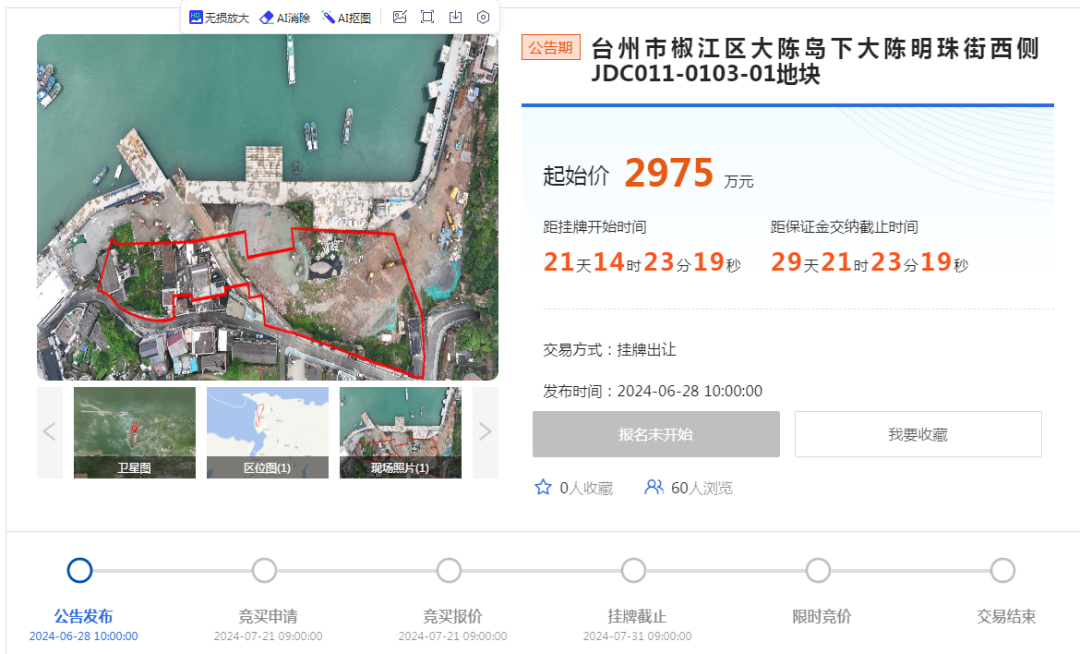The width and height of the screenshot is (1080, 654).
Task: Click the starting price 2975 value
Action: pyautogui.click(x=669, y=173)
